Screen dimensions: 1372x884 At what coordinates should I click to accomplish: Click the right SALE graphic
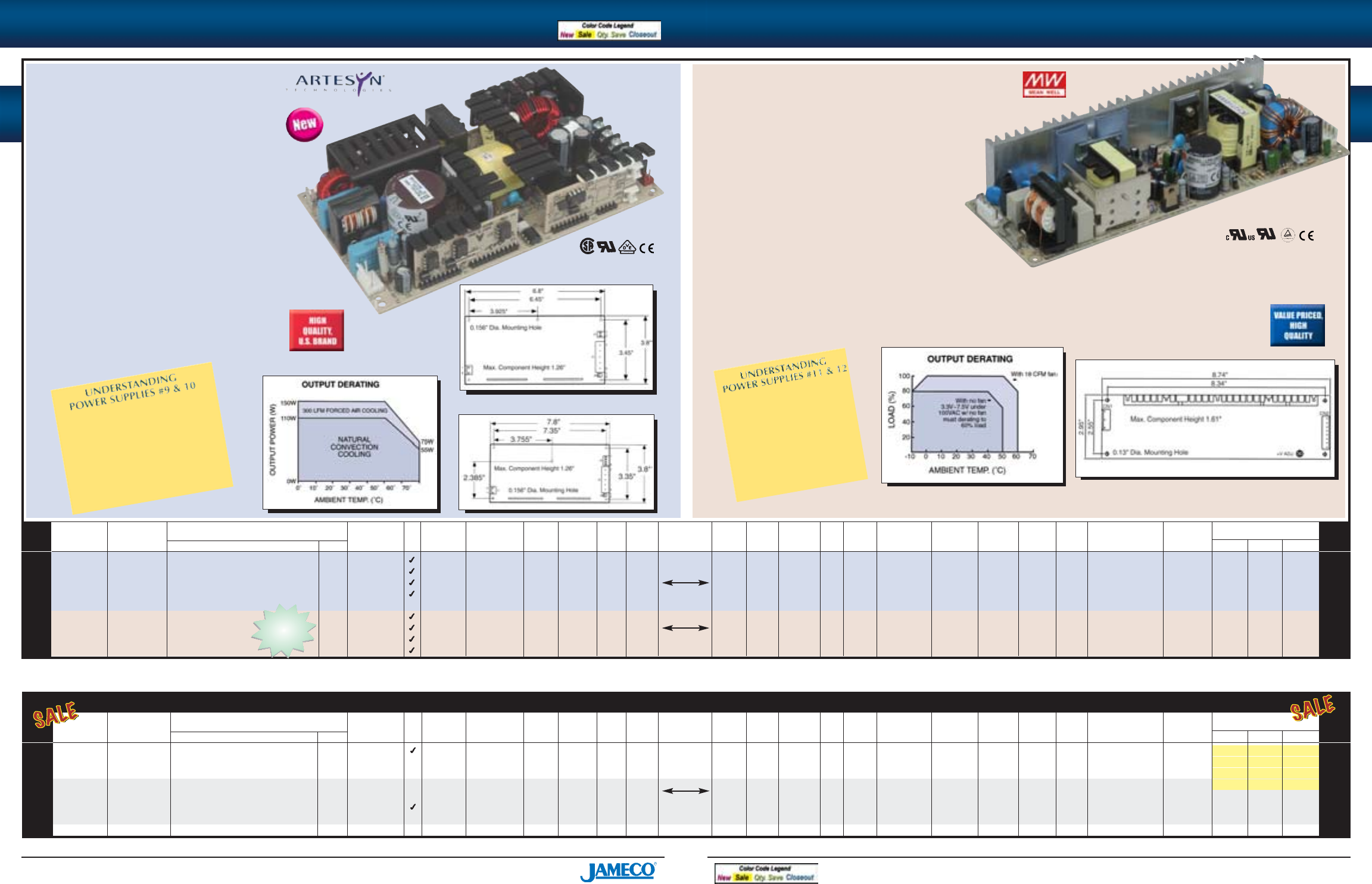[1312, 708]
